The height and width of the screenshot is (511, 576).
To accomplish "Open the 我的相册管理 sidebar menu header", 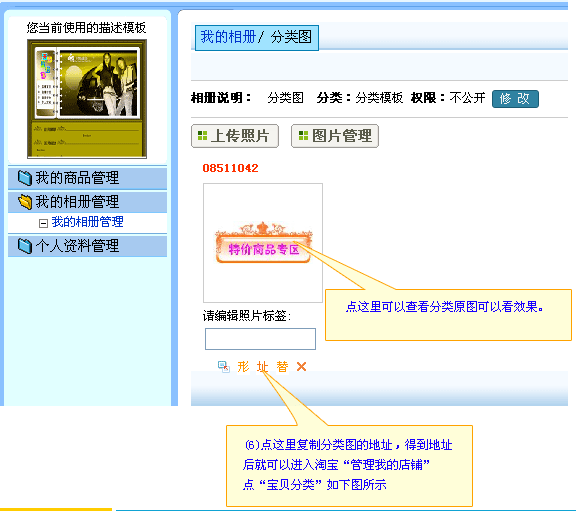I will pos(87,202).
